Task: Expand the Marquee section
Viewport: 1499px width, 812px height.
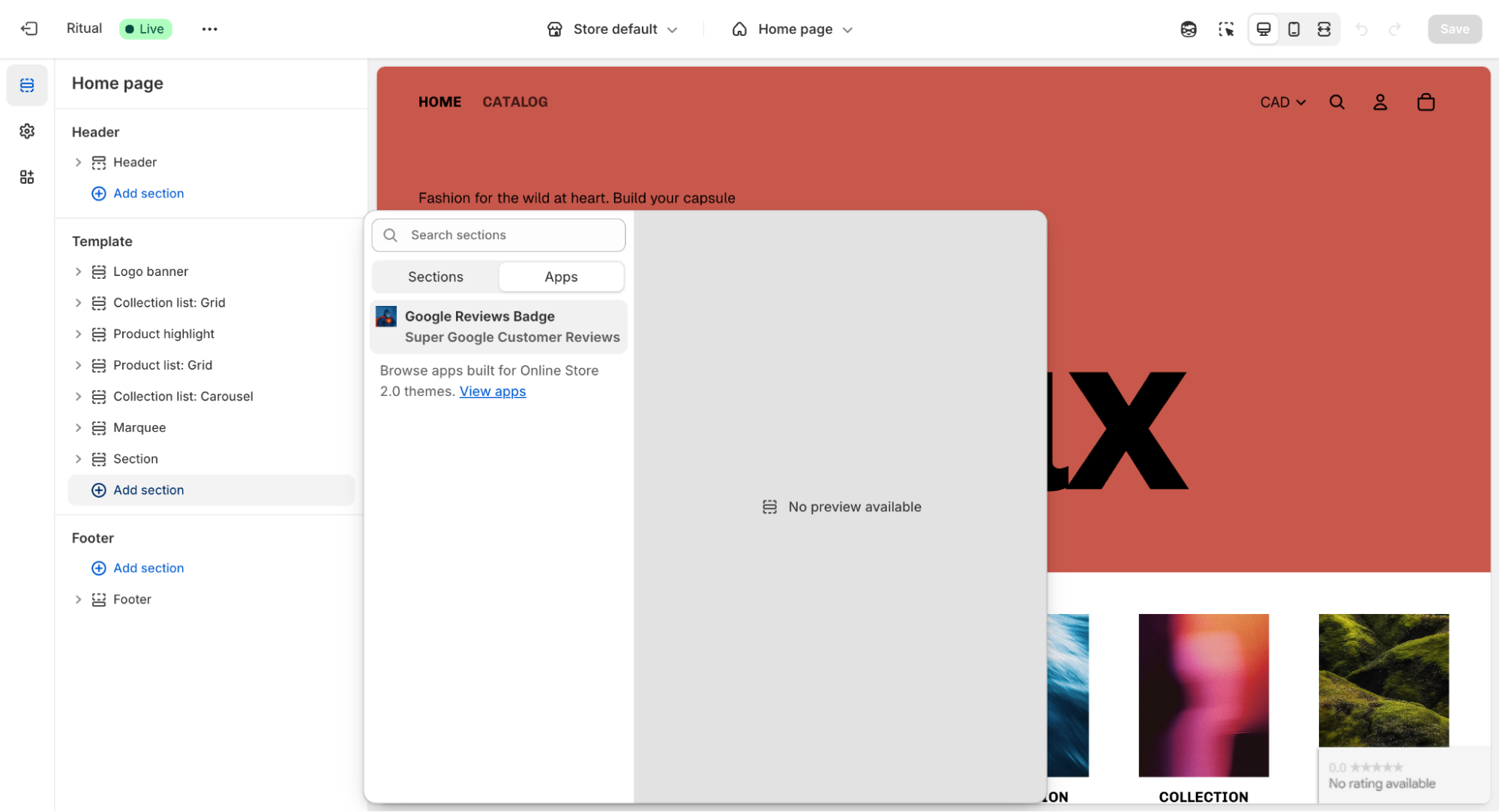Action: coord(78,427)
